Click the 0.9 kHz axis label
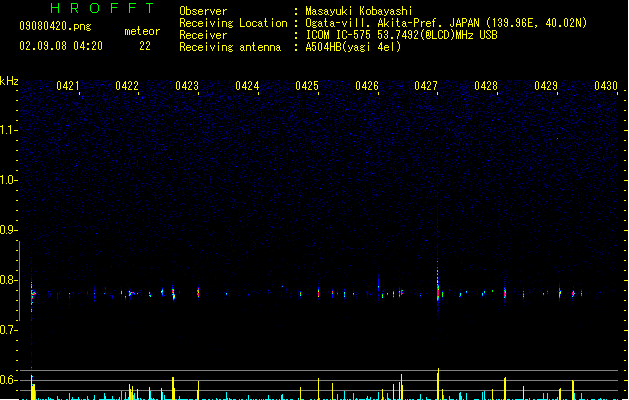The image size is (629, 400). [x=8, y=230]
